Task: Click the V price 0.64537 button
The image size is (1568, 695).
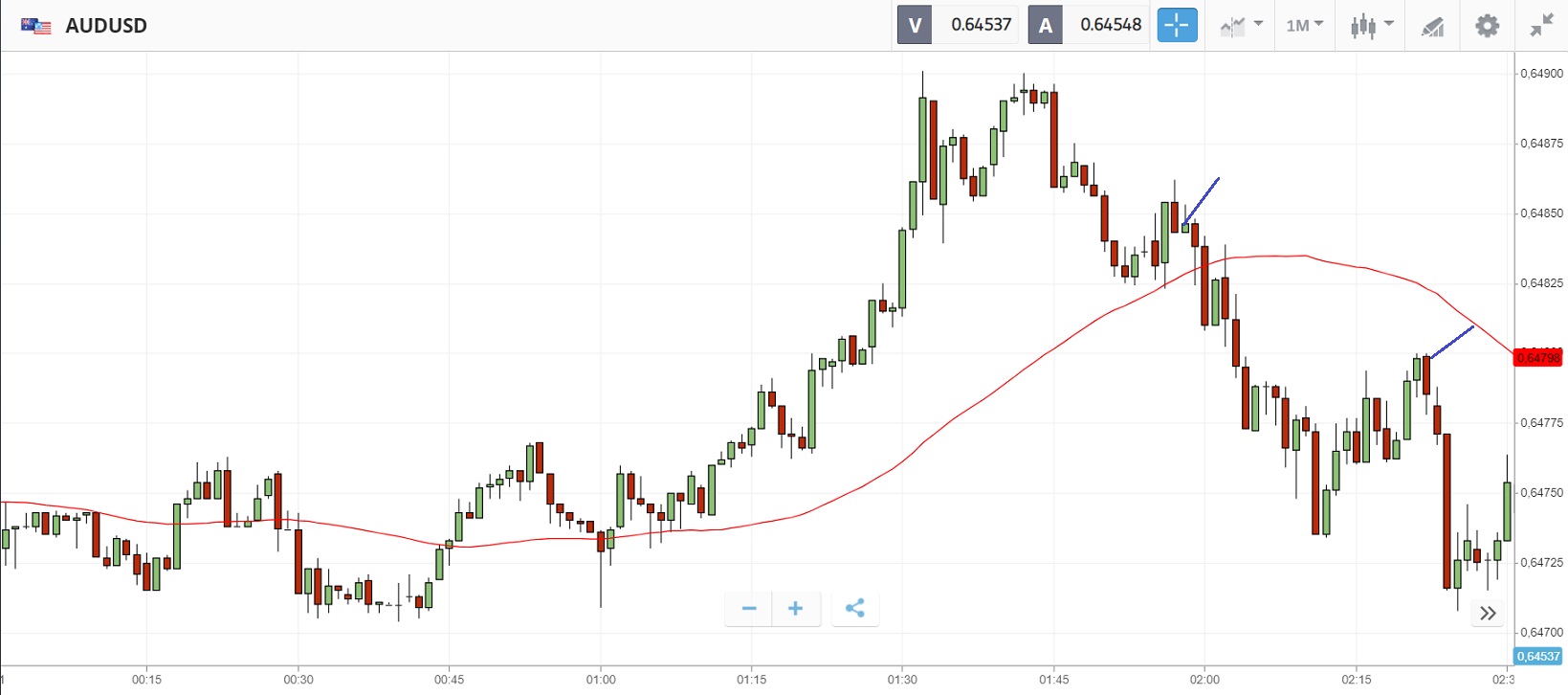Action: (x=959, y=25)
